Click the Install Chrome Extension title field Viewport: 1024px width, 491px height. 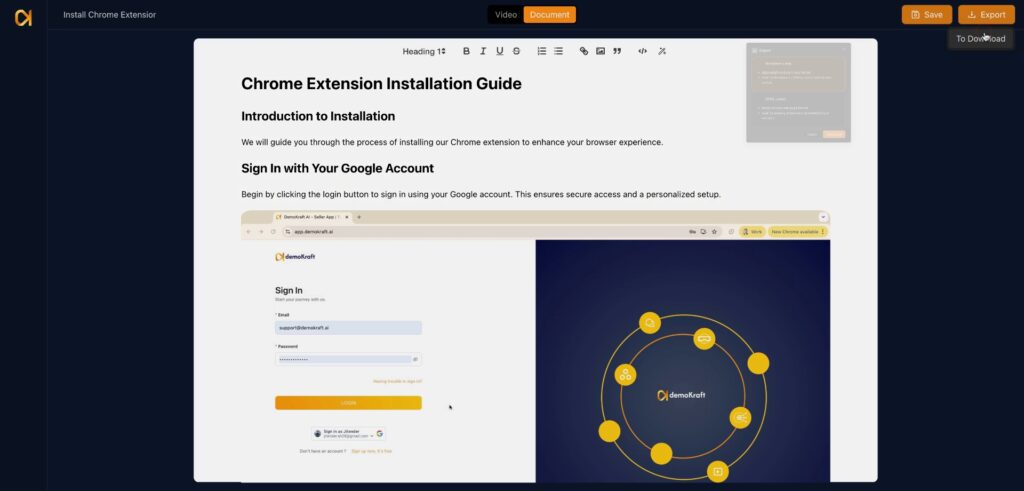[x=109, y=15]
